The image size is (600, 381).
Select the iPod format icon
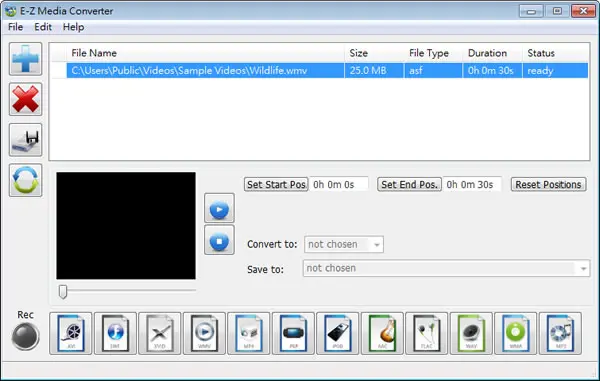338,333
